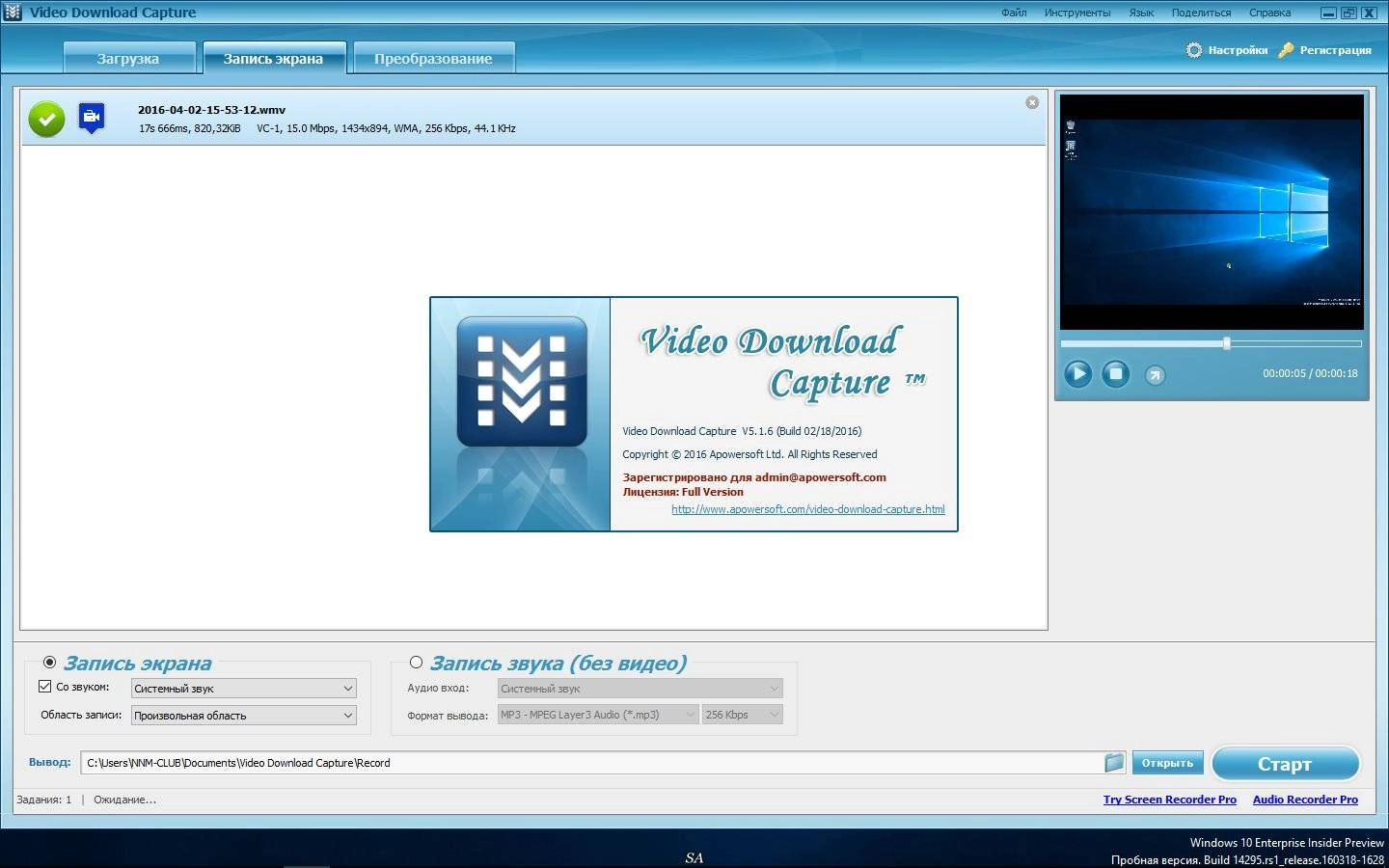Open the apowersoft.com video-download-capture link
The image size is (1389, 868).
(x=808, y=509)
